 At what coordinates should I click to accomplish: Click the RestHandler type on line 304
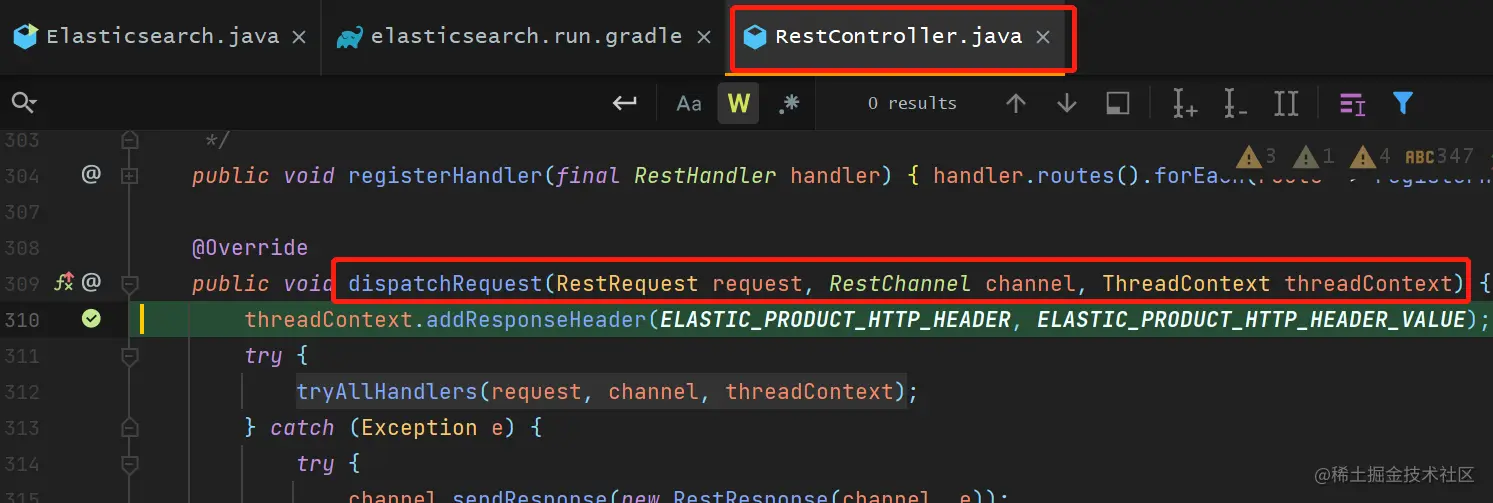tap(705, 176)
